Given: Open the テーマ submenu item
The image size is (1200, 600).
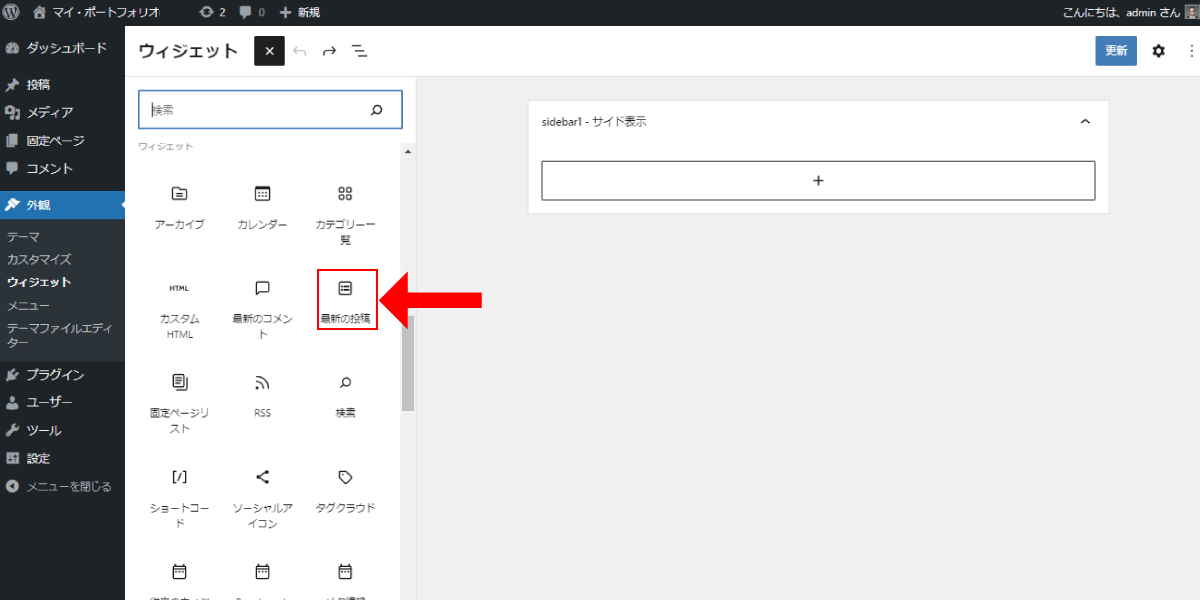Looking at the screenshot, I should point(23,237).
